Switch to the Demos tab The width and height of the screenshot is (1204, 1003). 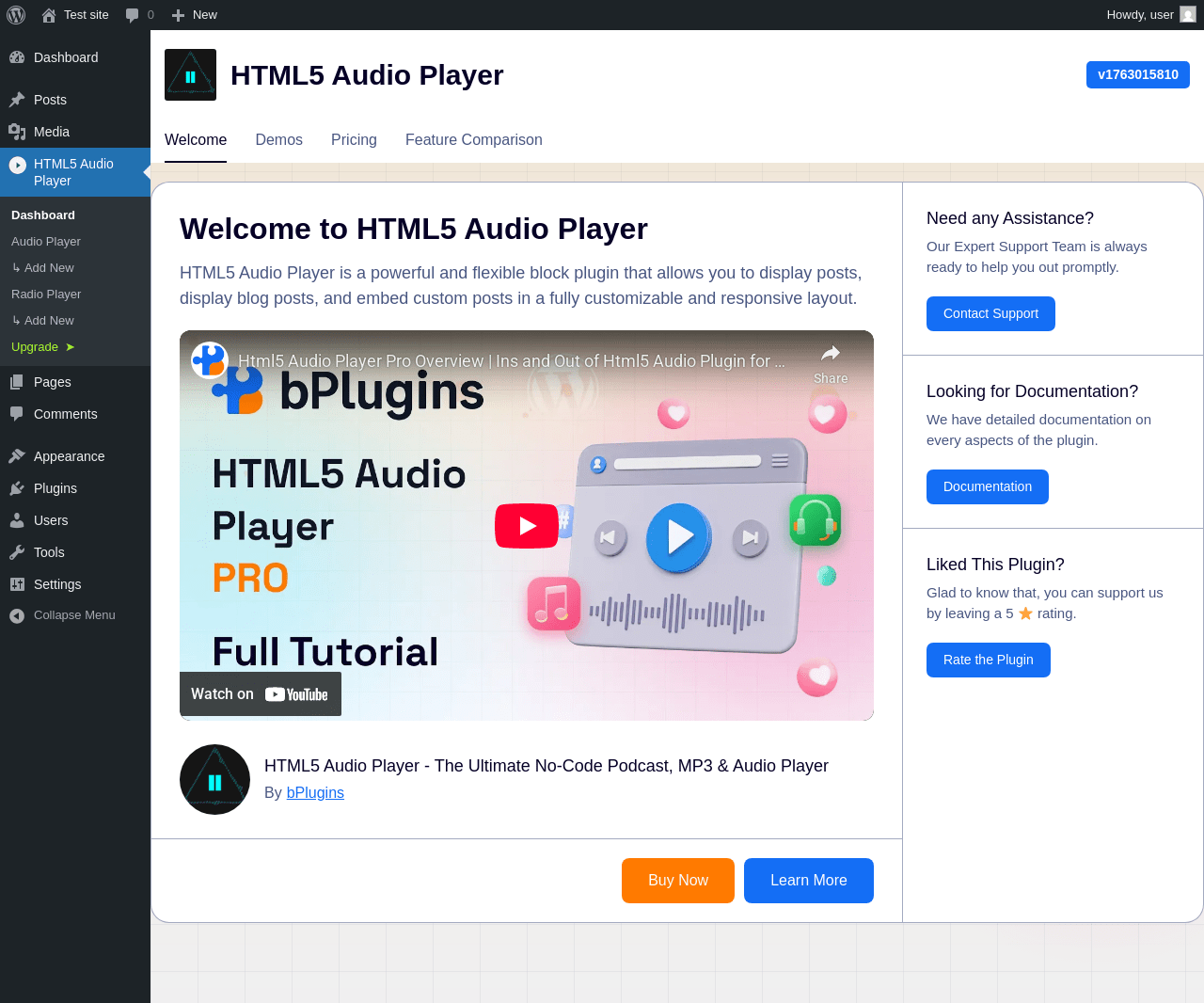tap(279, 140)
